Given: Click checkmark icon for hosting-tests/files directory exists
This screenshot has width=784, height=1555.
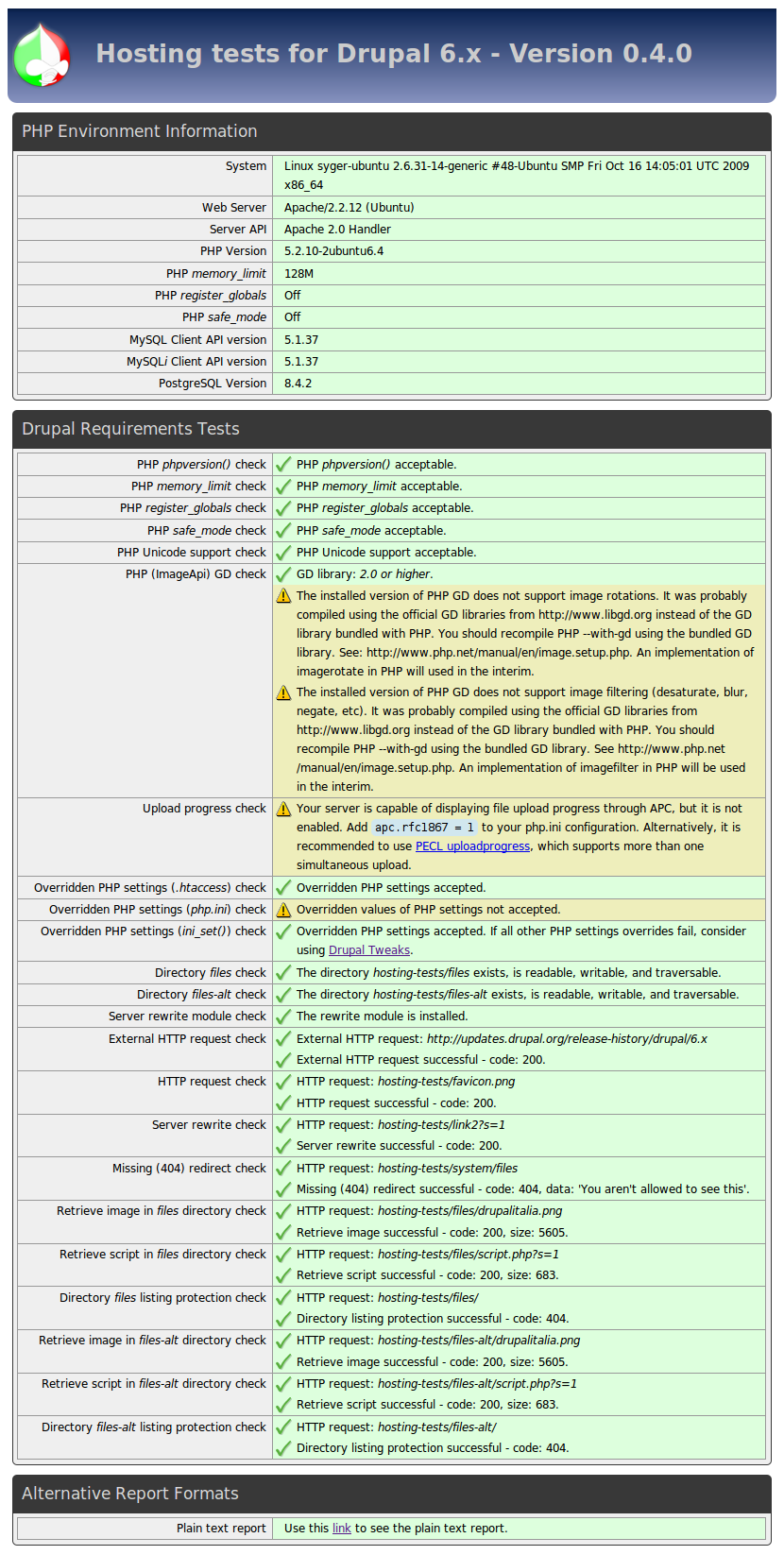Looking at the screenshot, I should coord(283,973).
